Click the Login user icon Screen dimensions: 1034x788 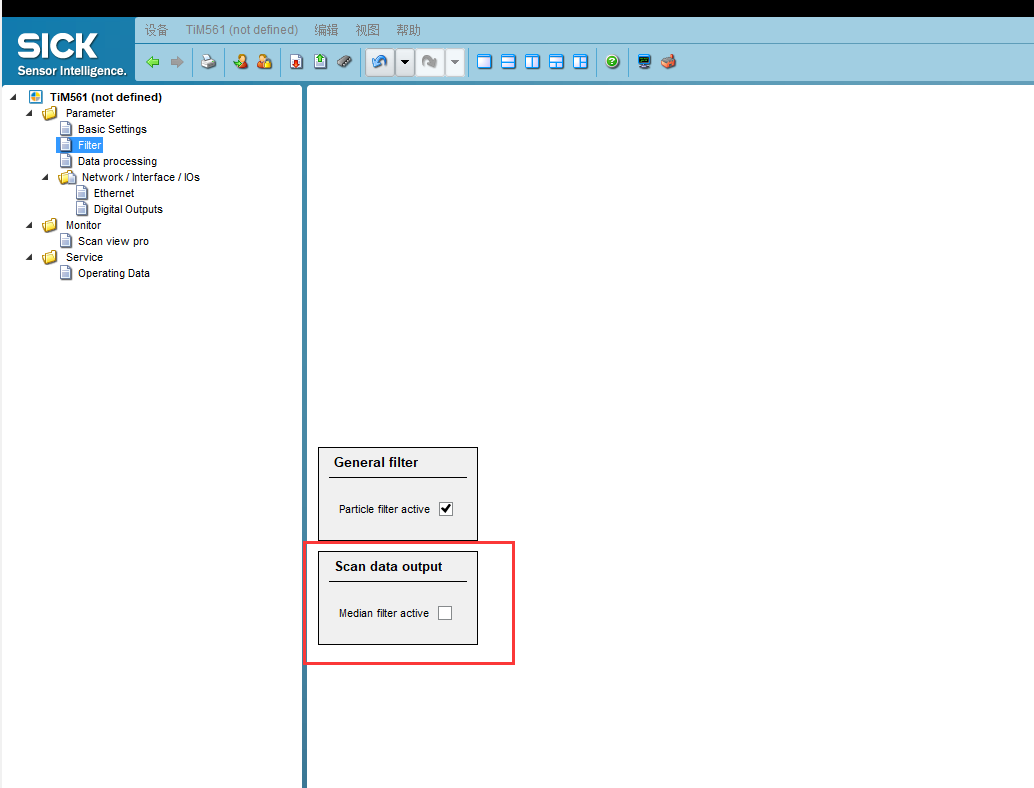click(240, 61)
